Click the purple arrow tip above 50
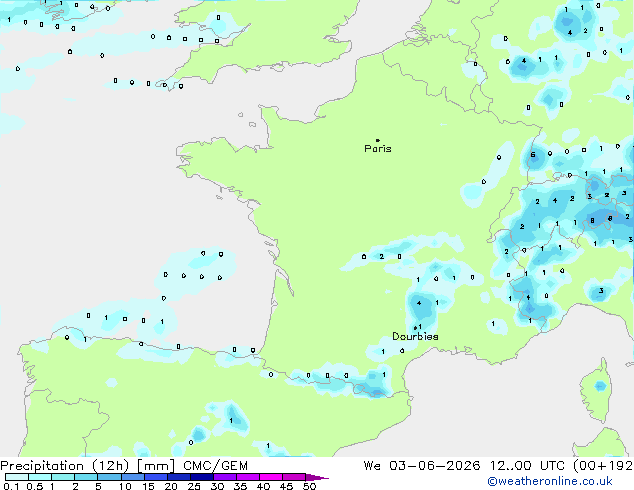This screenshot has height=490, width=634. (317, 477)
